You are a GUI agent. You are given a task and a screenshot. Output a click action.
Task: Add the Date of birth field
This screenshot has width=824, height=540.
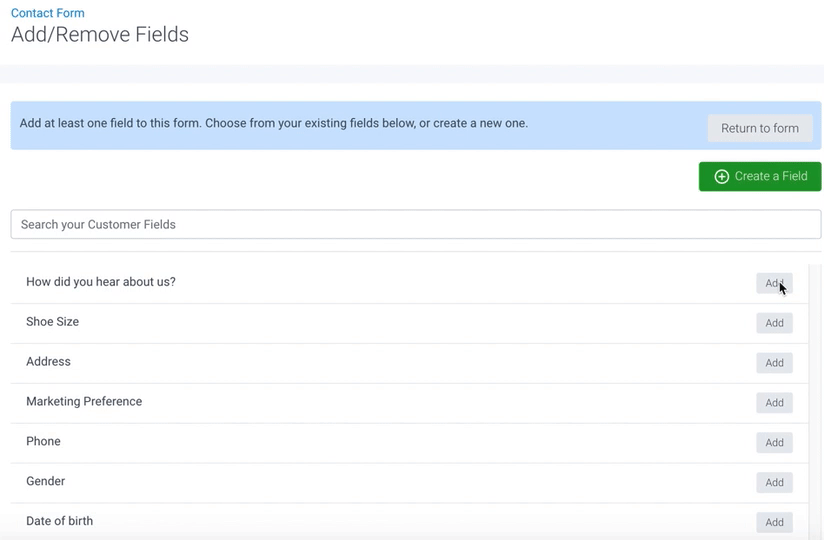774,522
